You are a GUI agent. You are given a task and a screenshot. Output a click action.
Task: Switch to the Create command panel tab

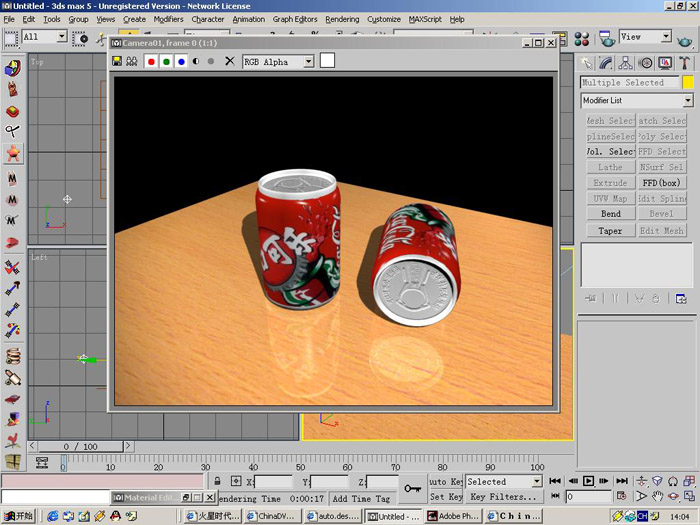[x=586, y=63]
